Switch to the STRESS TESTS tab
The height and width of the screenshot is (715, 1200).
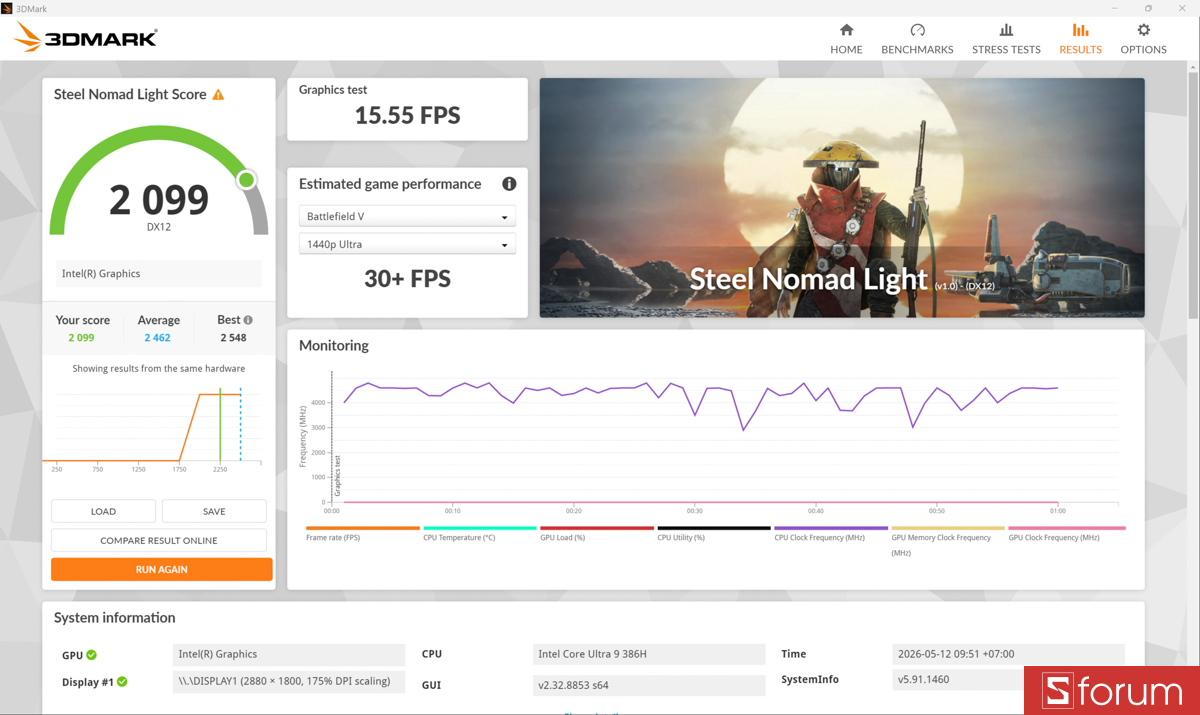[x=1006, y=39]
